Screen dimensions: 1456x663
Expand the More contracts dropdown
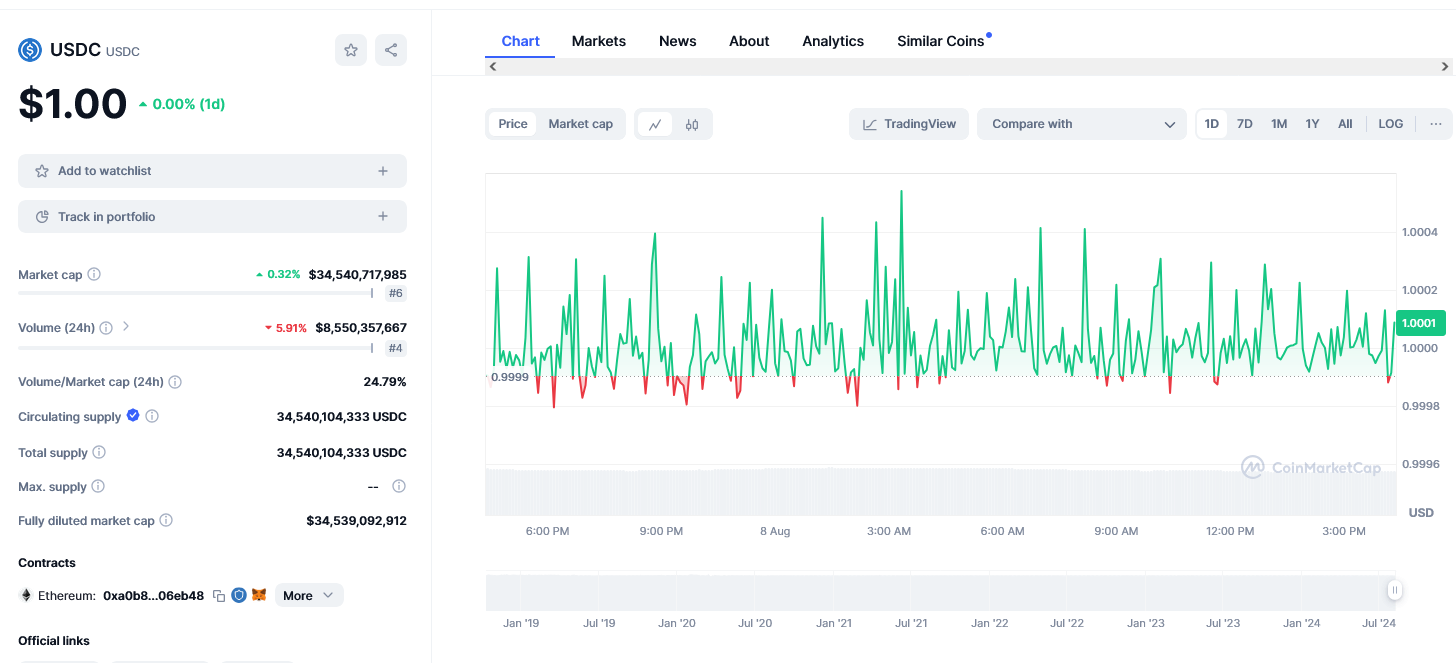click(309, 595)
